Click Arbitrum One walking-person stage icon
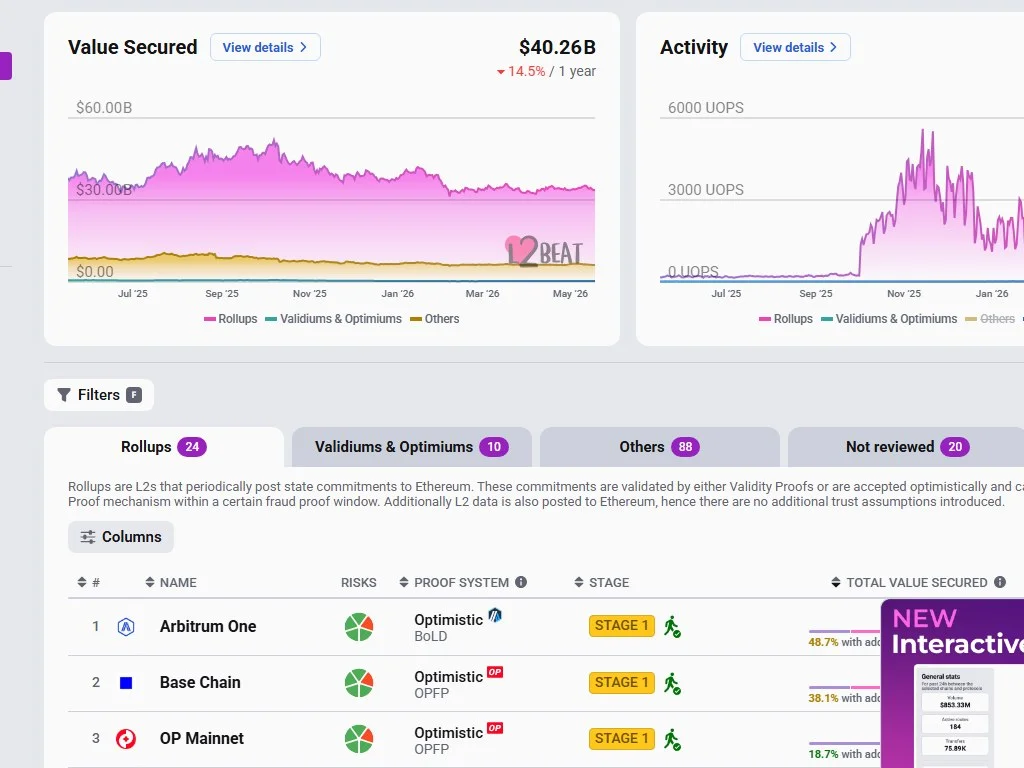Viewport: 1024px width, 768px height. tap(672, 627)
